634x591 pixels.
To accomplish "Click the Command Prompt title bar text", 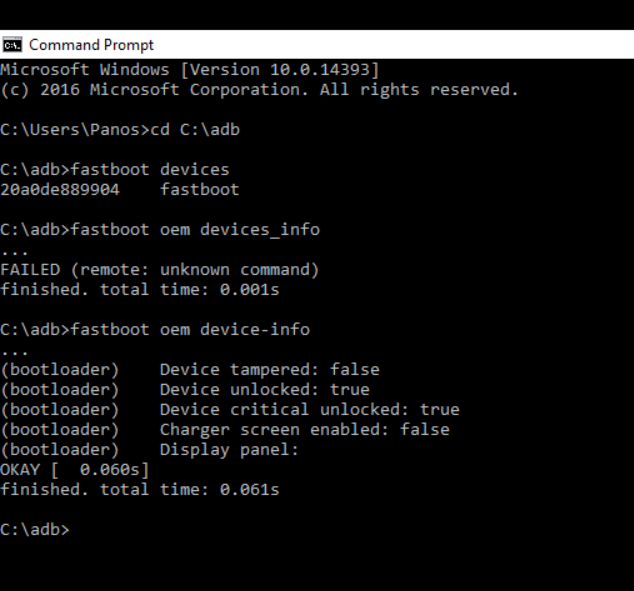I will click(91, 45).
